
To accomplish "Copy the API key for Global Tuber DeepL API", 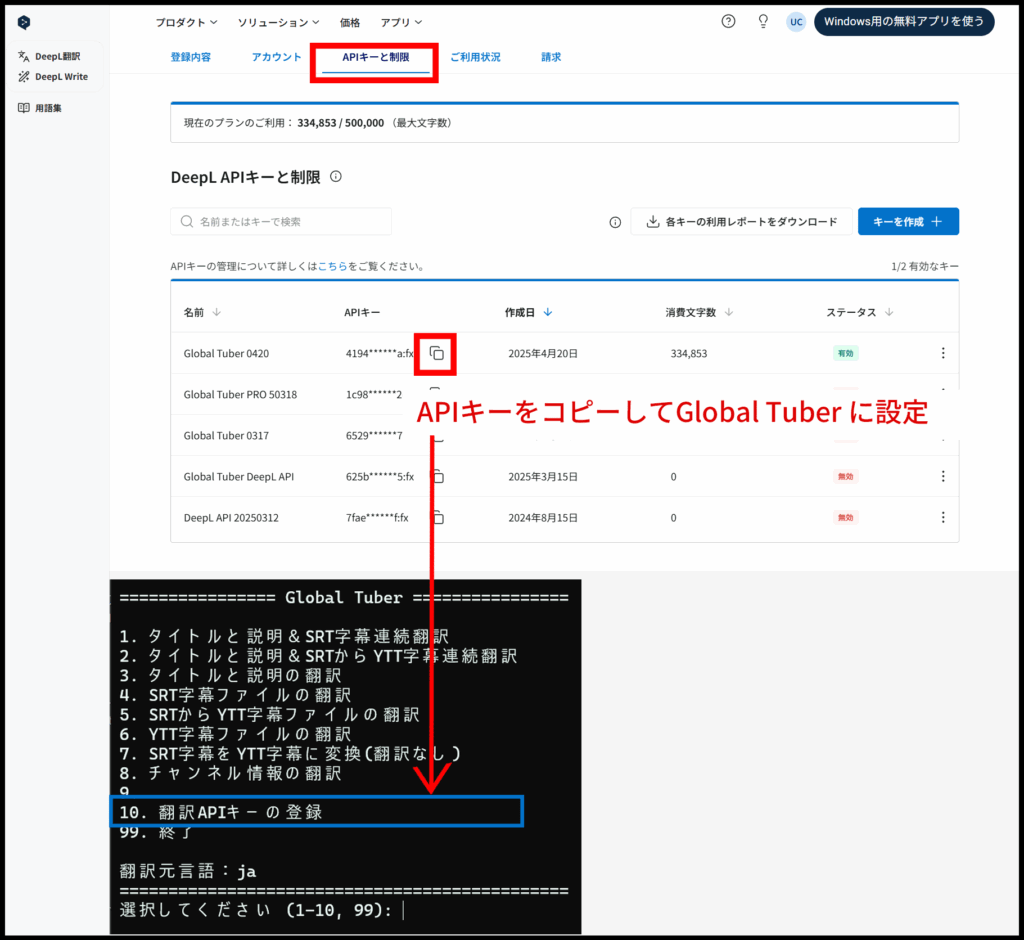I will (x=438, y=477).
